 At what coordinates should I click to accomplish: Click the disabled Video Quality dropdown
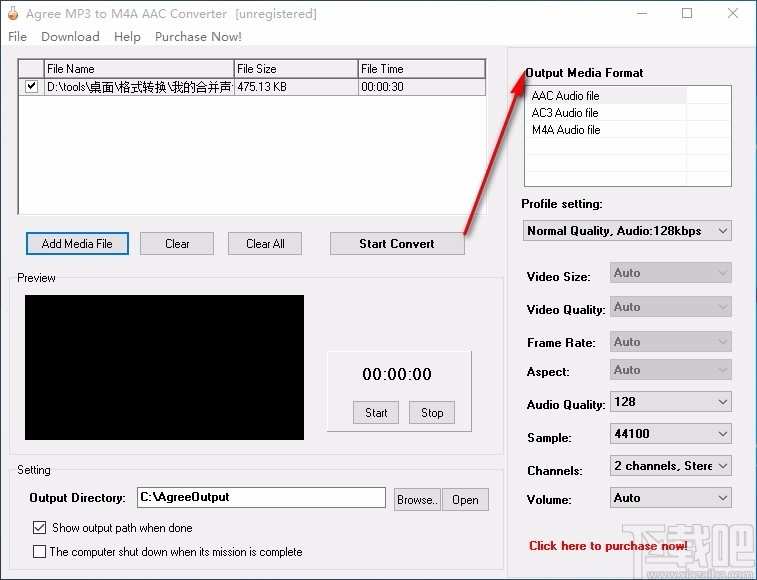[671, 307]
